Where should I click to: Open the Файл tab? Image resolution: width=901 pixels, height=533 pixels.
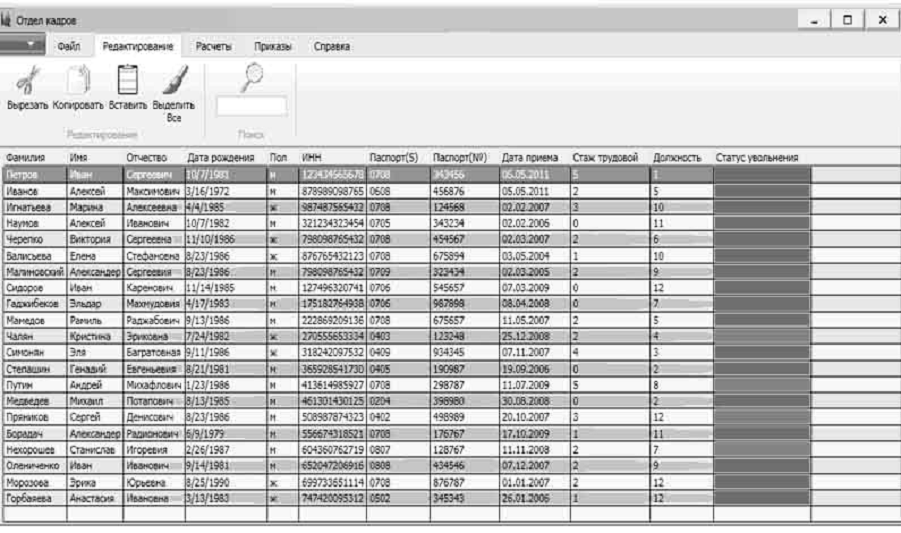point(68,46)
